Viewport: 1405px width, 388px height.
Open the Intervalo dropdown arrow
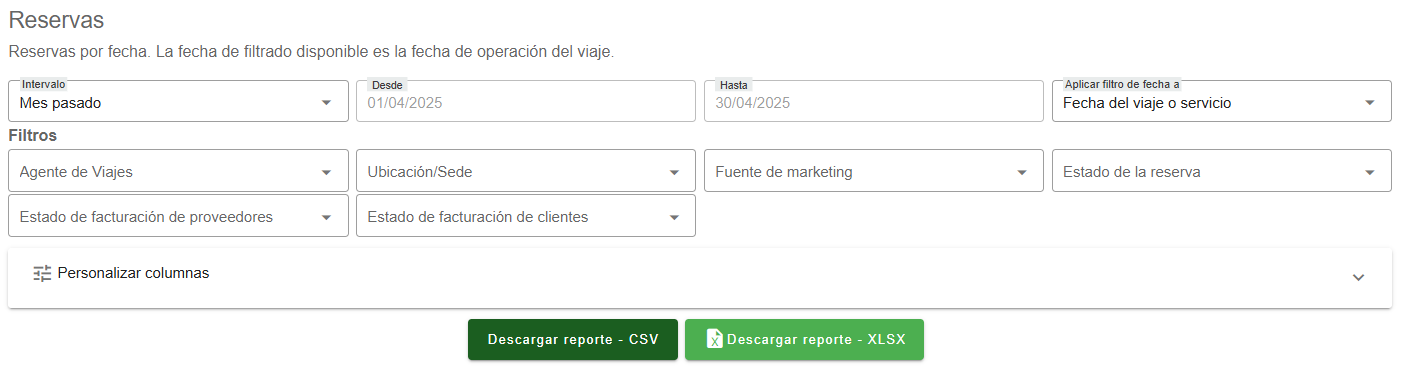click(x=326, y=102)
